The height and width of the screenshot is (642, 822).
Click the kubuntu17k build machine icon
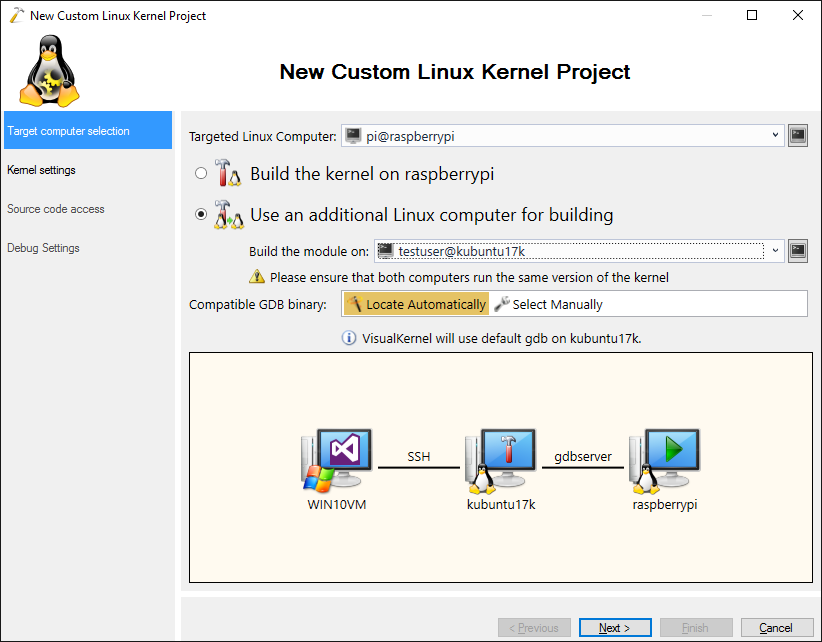(501, 461)
